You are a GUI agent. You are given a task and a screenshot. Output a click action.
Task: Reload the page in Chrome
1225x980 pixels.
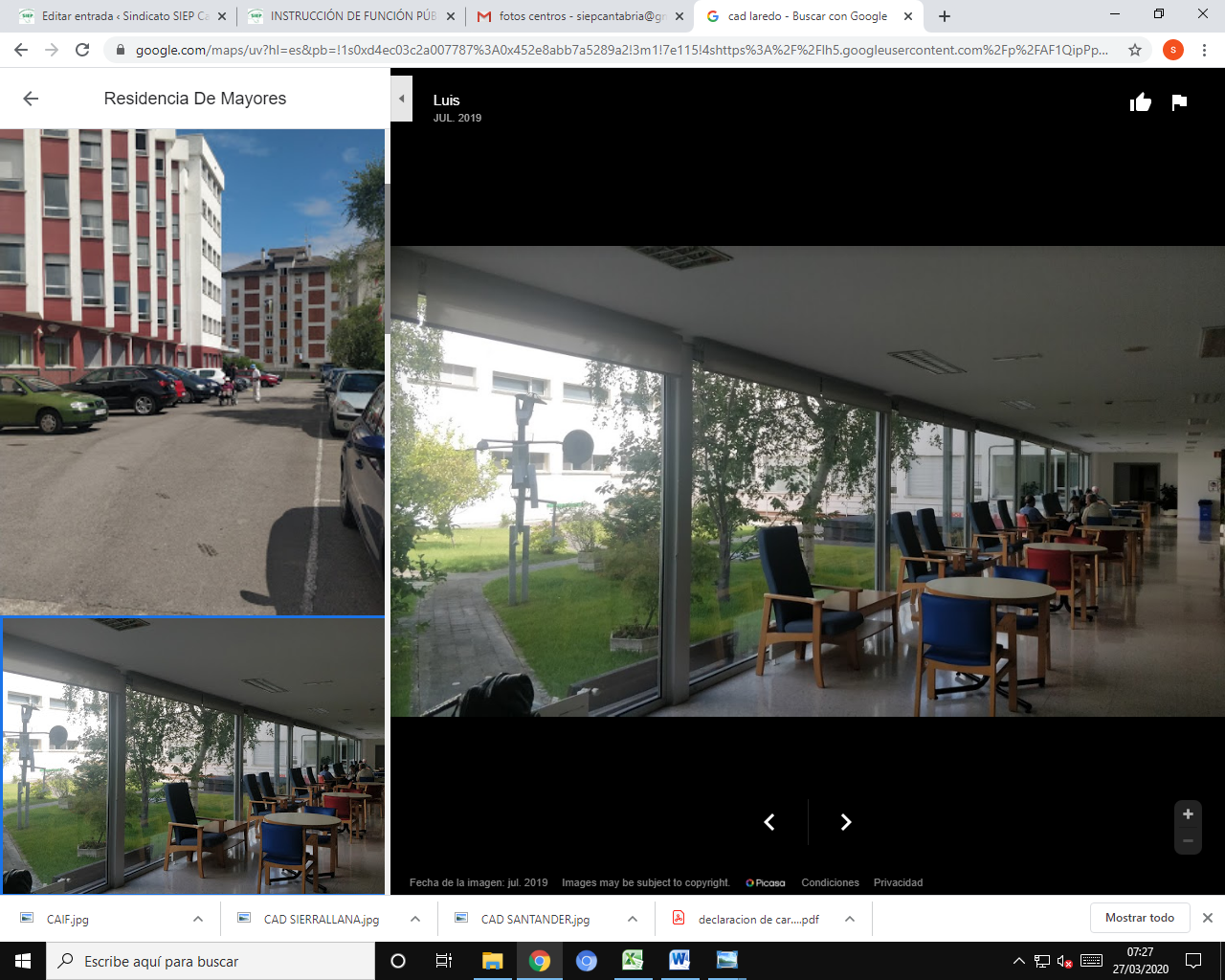tap(82, 50)
